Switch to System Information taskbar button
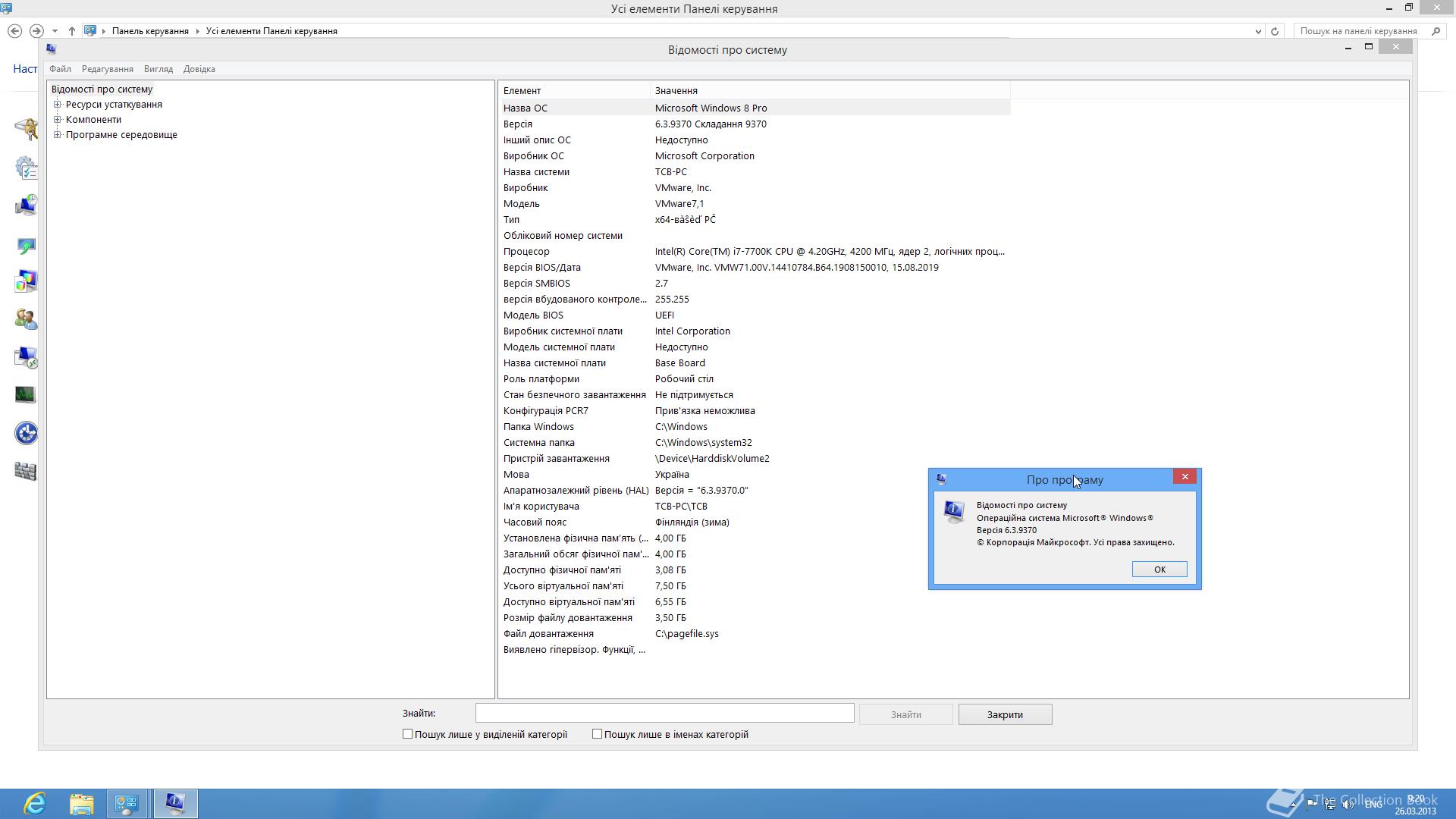Viewport: 1456px width, 819px height. click(x=175, y=804)
